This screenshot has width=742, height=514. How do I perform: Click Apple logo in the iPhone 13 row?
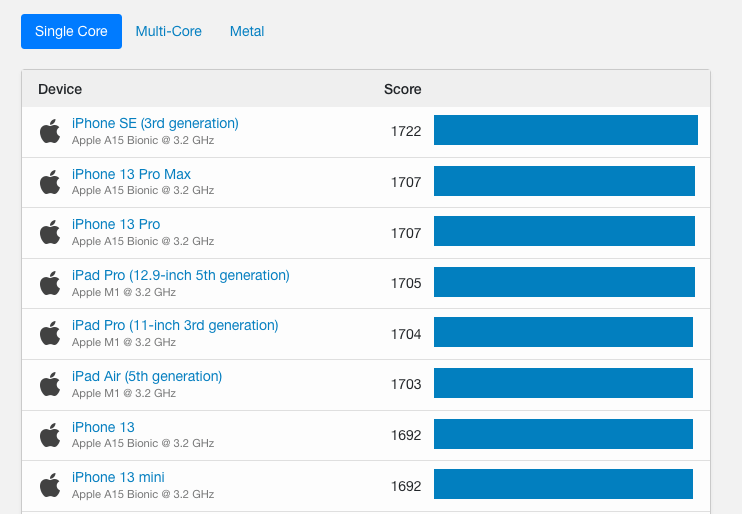[x=50, y=435]
